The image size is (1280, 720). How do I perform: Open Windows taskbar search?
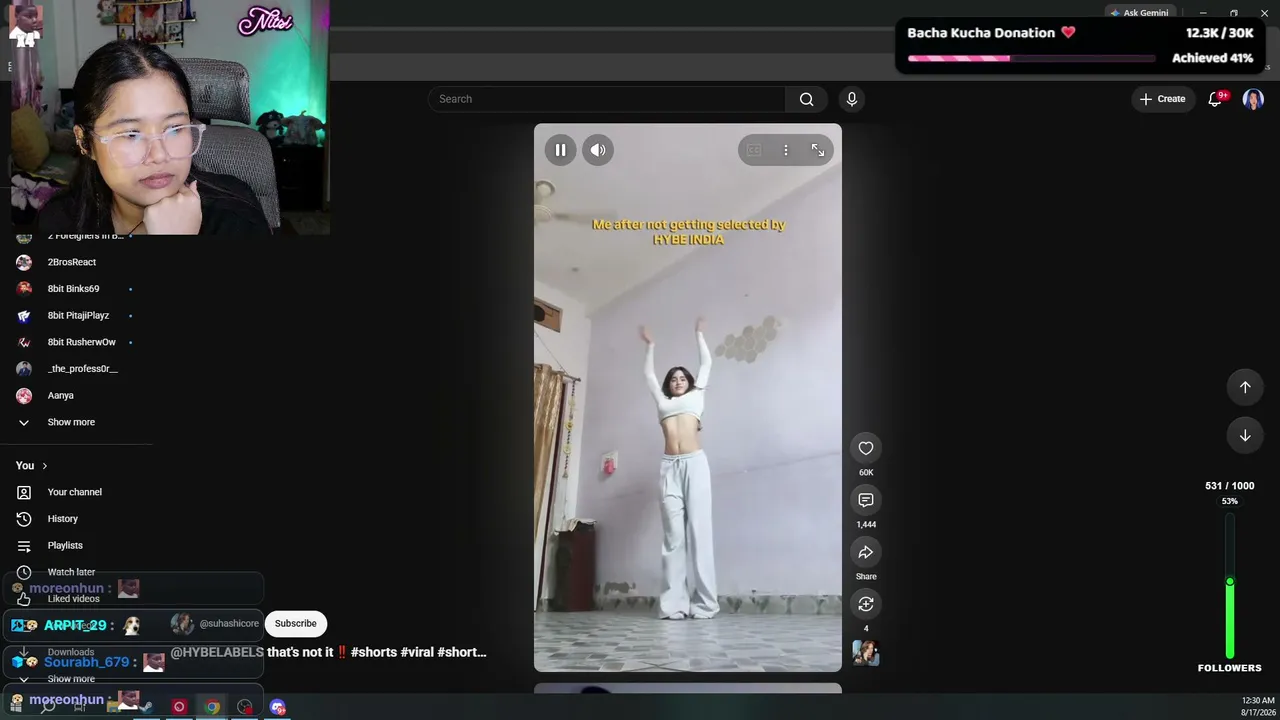47,707
